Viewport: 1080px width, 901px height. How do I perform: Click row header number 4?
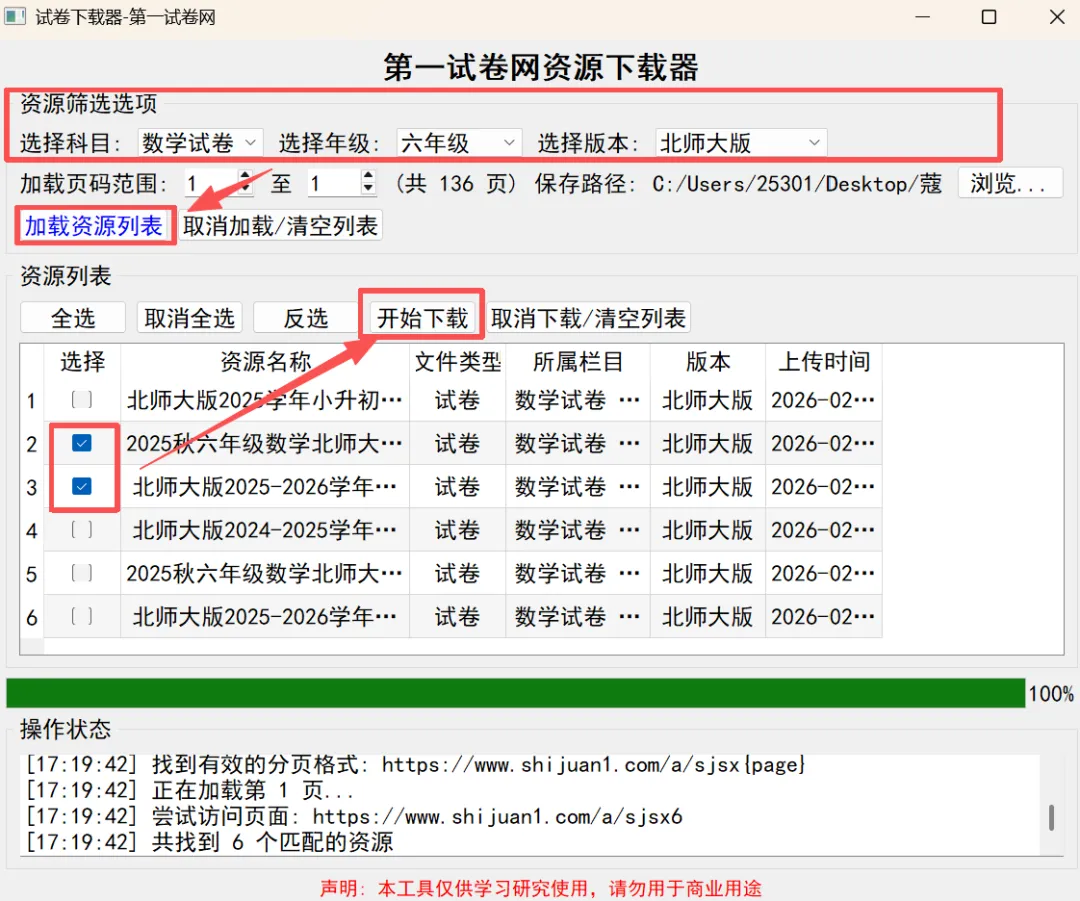[x=32, y=530]
